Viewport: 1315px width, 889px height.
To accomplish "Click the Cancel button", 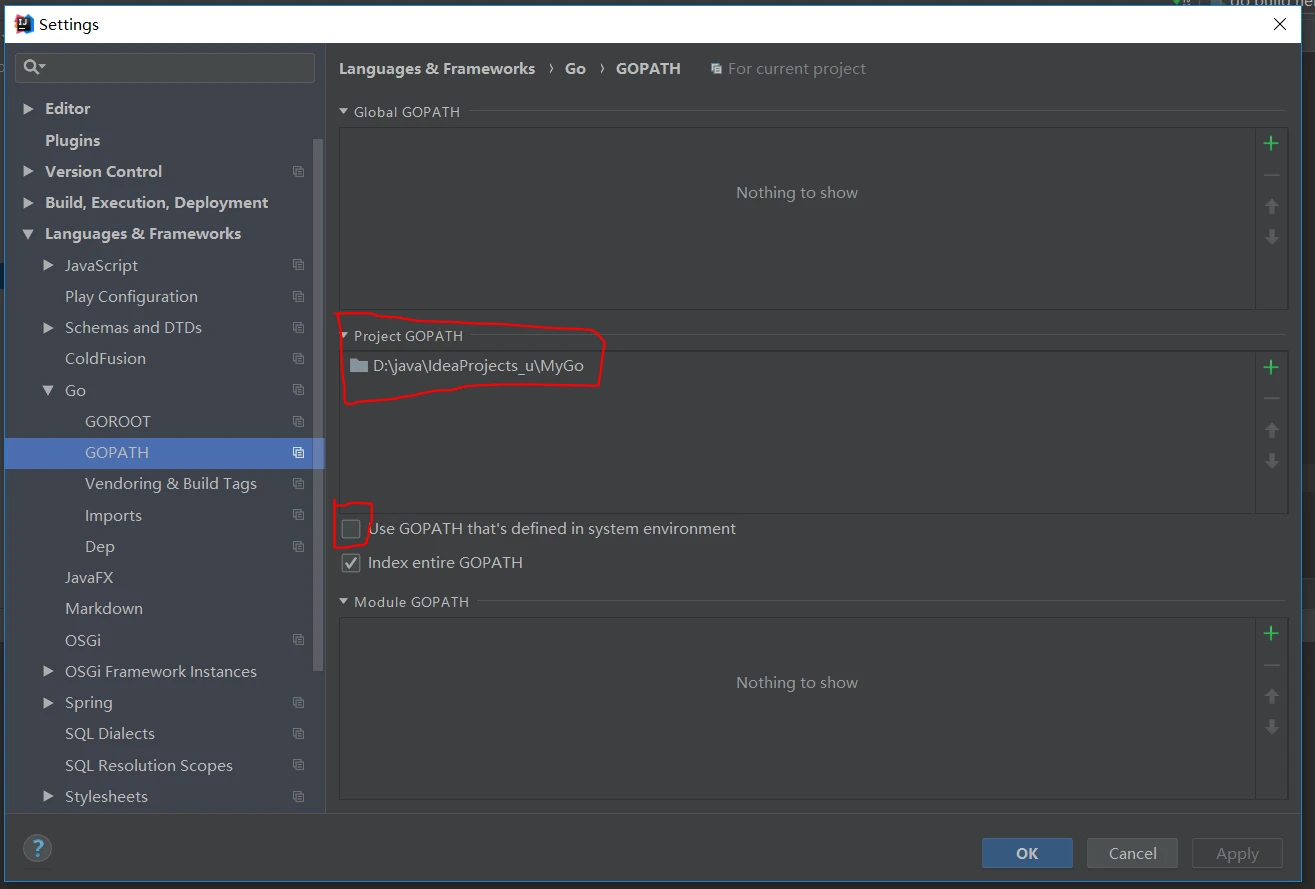I will pos(1132,853).
